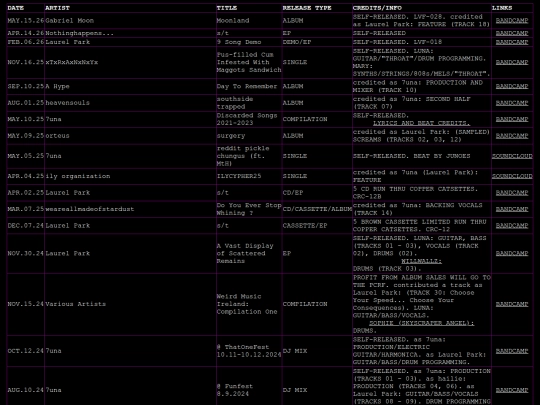Select the date OCT.12.24
Viewport: 540px width, 405px height.
coord(25,351)
